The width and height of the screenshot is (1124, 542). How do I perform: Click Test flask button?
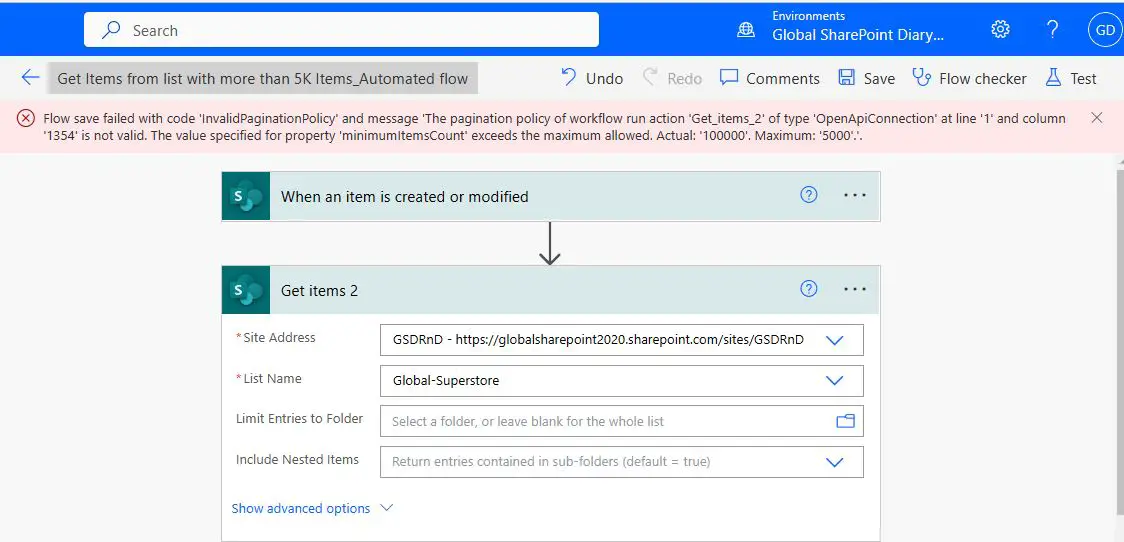click(x=1071, y=78)
